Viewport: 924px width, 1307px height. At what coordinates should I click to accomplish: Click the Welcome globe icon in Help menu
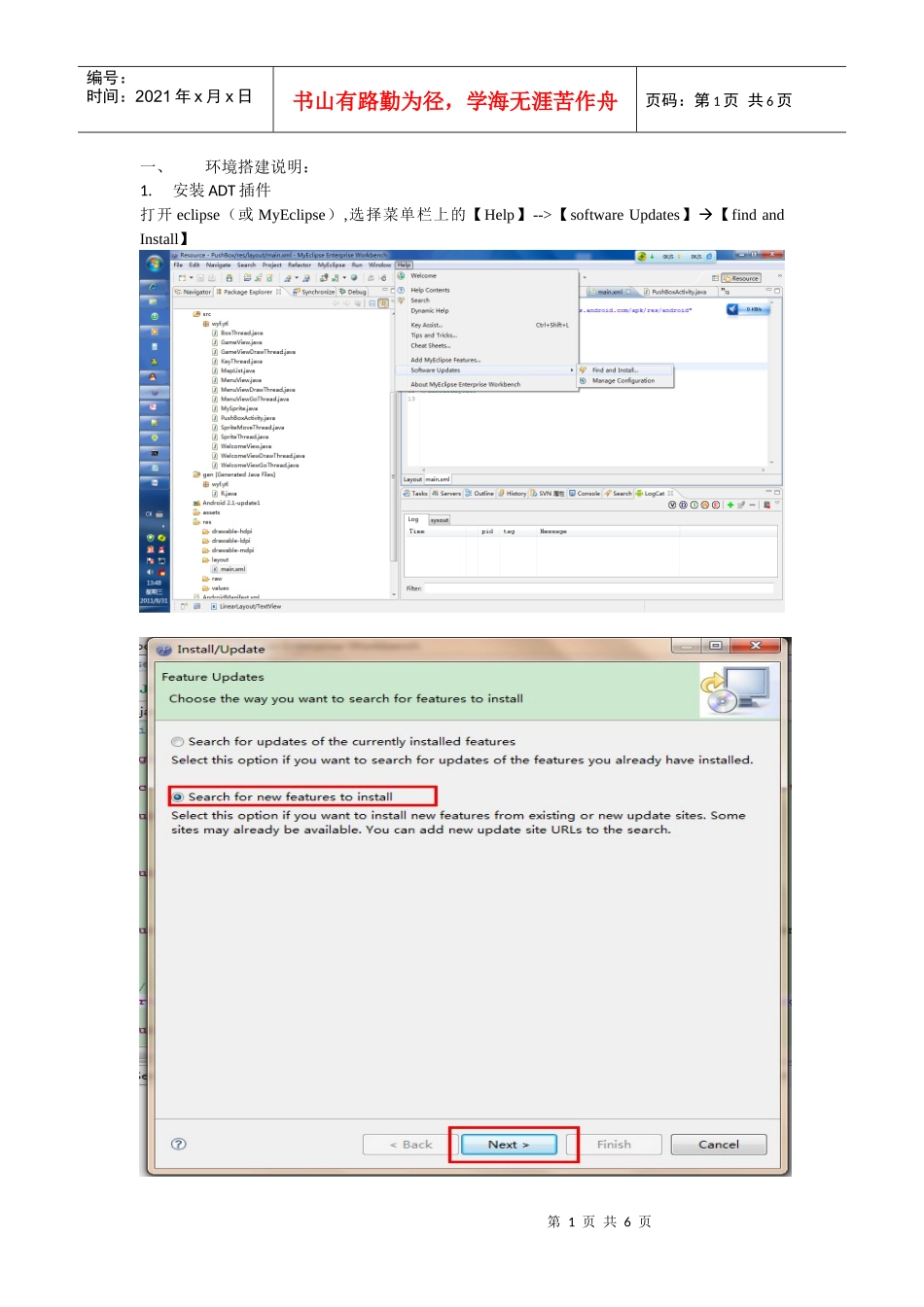401,276
